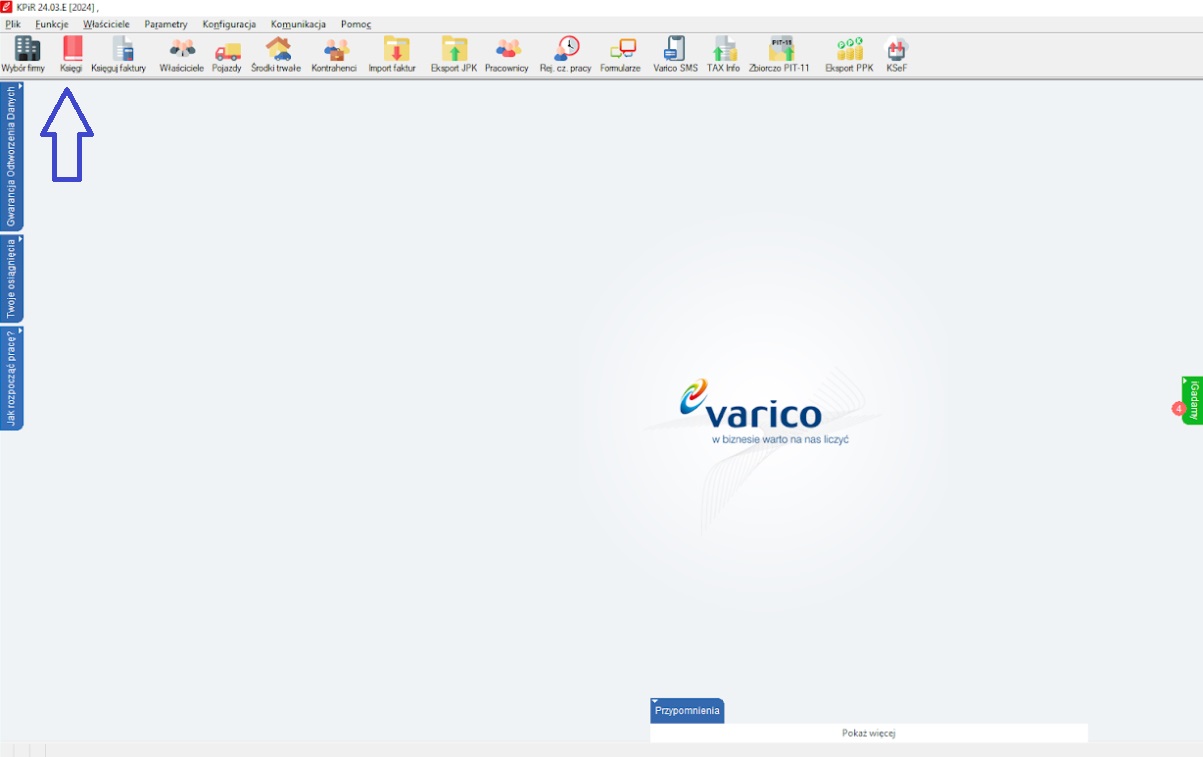Click the Księguj faktury icon
Image resolution: width=1203 pixels, height=757 pixels.
click(119, 55)
